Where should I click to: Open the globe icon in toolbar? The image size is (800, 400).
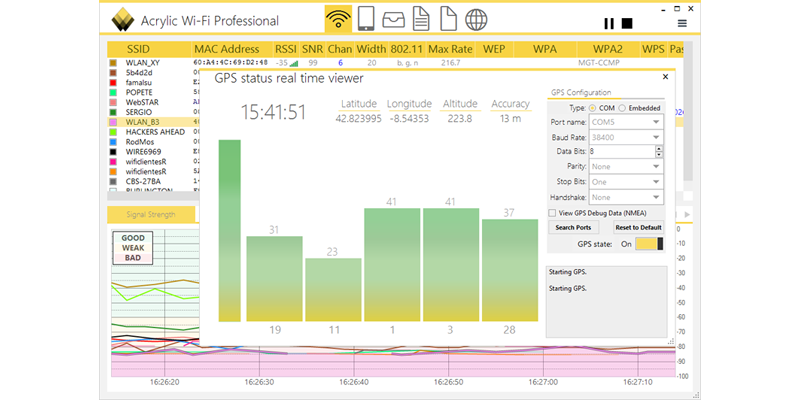(x=477, y=20)
